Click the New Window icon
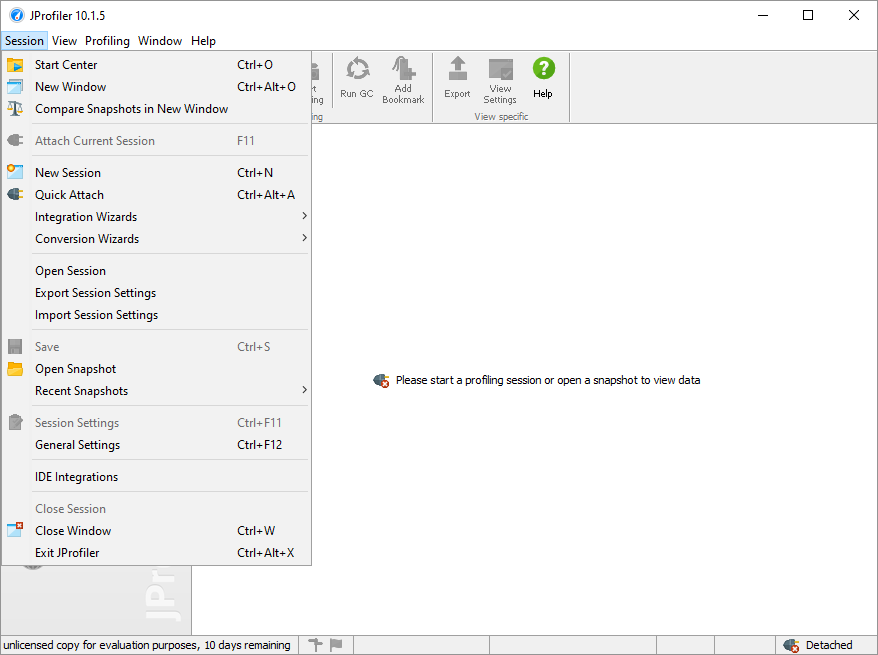 pyautogui.click(x=15, y=87)
